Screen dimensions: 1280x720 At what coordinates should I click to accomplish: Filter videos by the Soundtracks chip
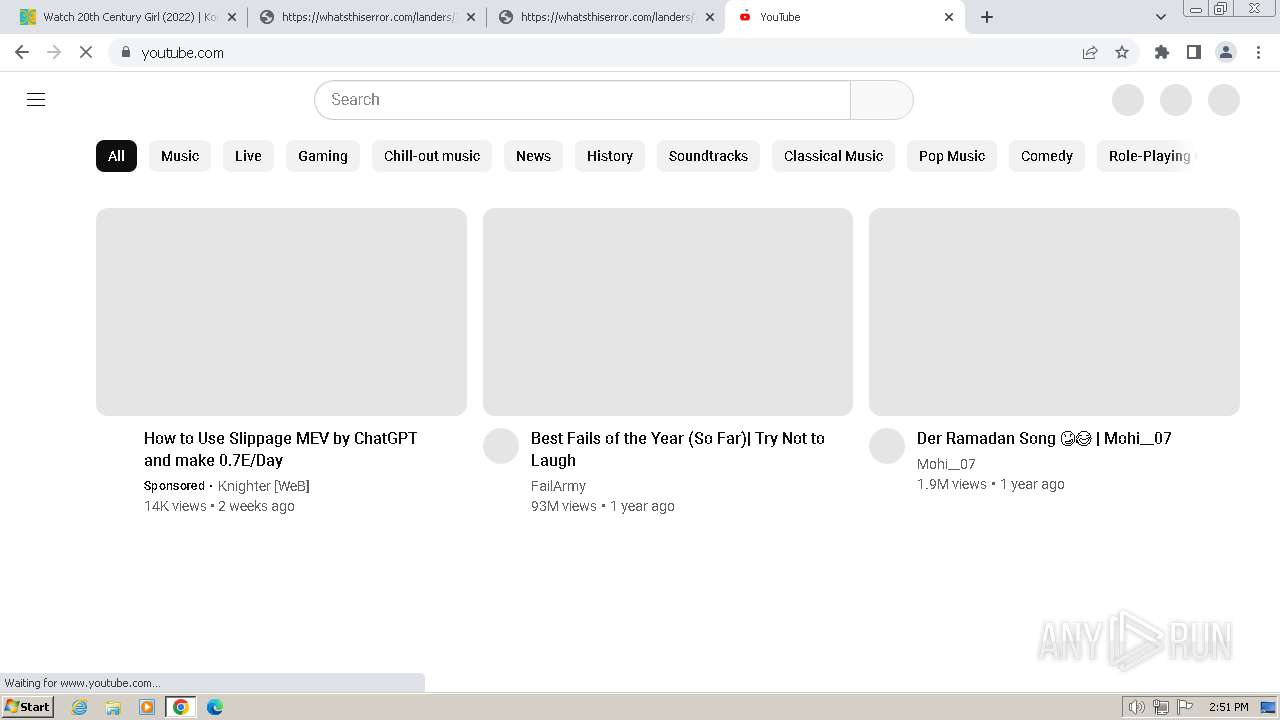(708, 156)
